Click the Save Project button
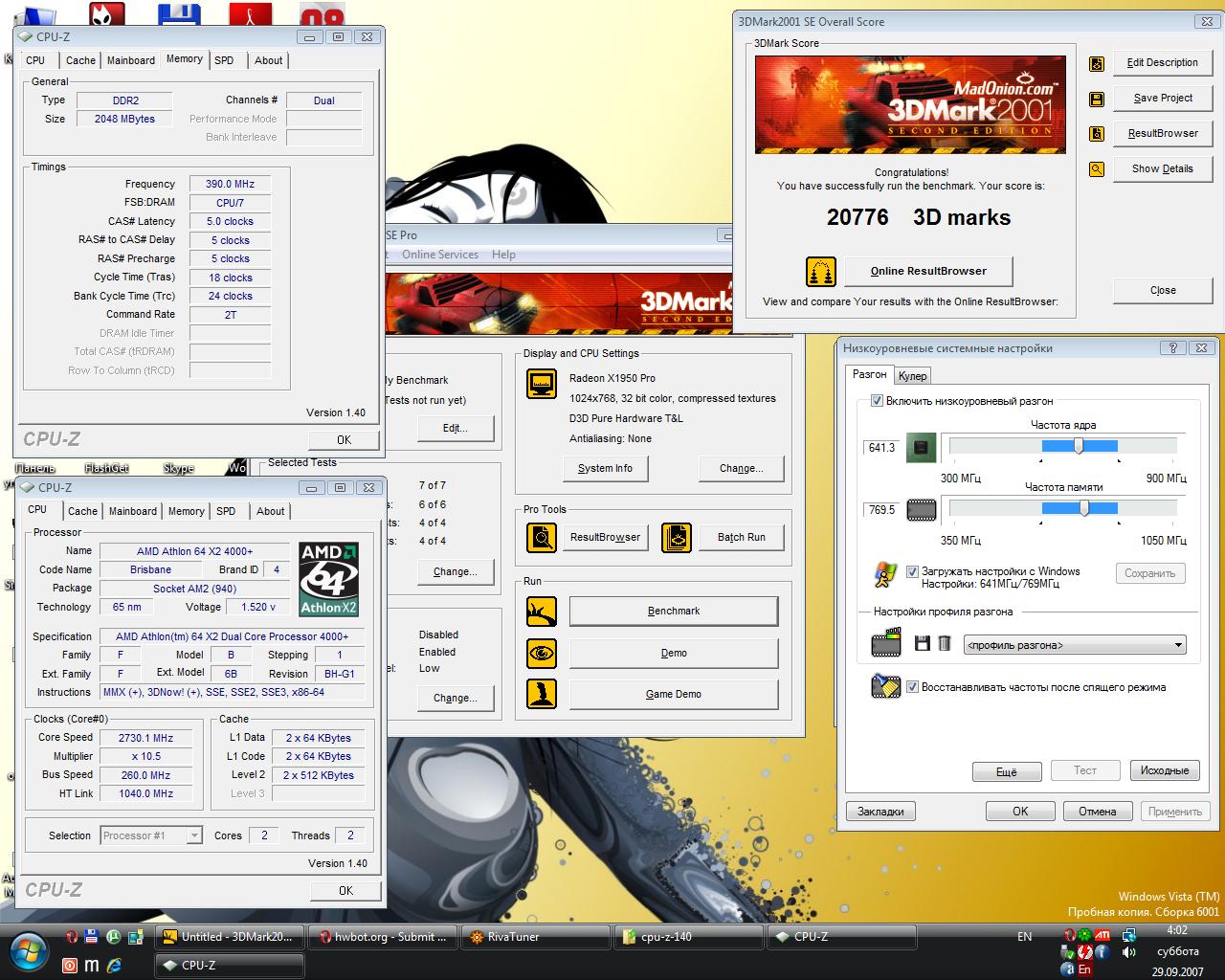1225x980 pixels. [1163, 98]
